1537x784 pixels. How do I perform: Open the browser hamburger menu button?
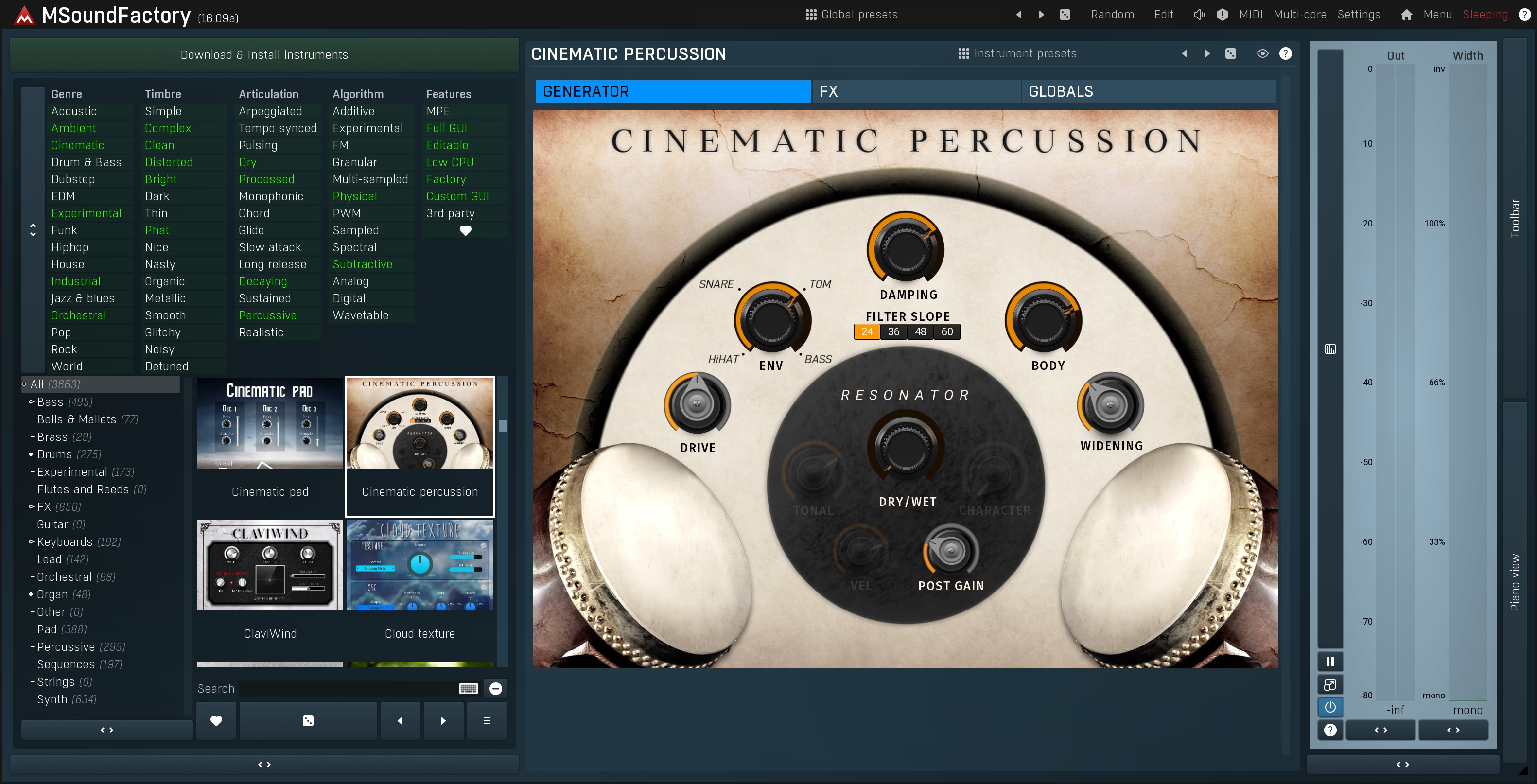(487, 721)
